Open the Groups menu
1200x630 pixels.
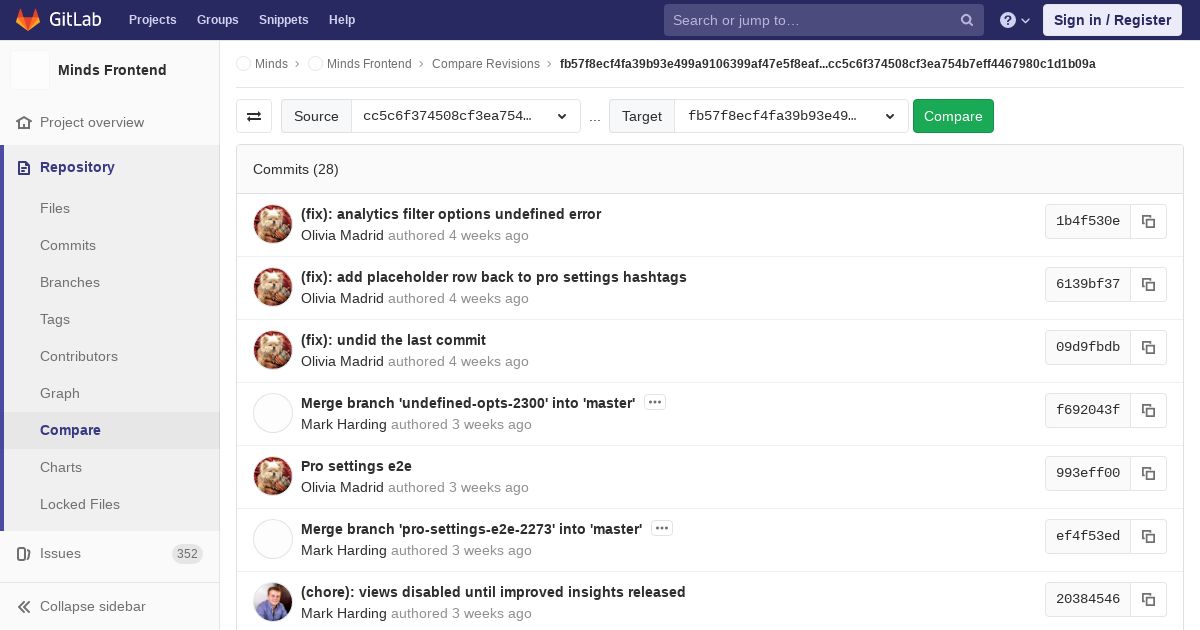[x=217, y=20]
